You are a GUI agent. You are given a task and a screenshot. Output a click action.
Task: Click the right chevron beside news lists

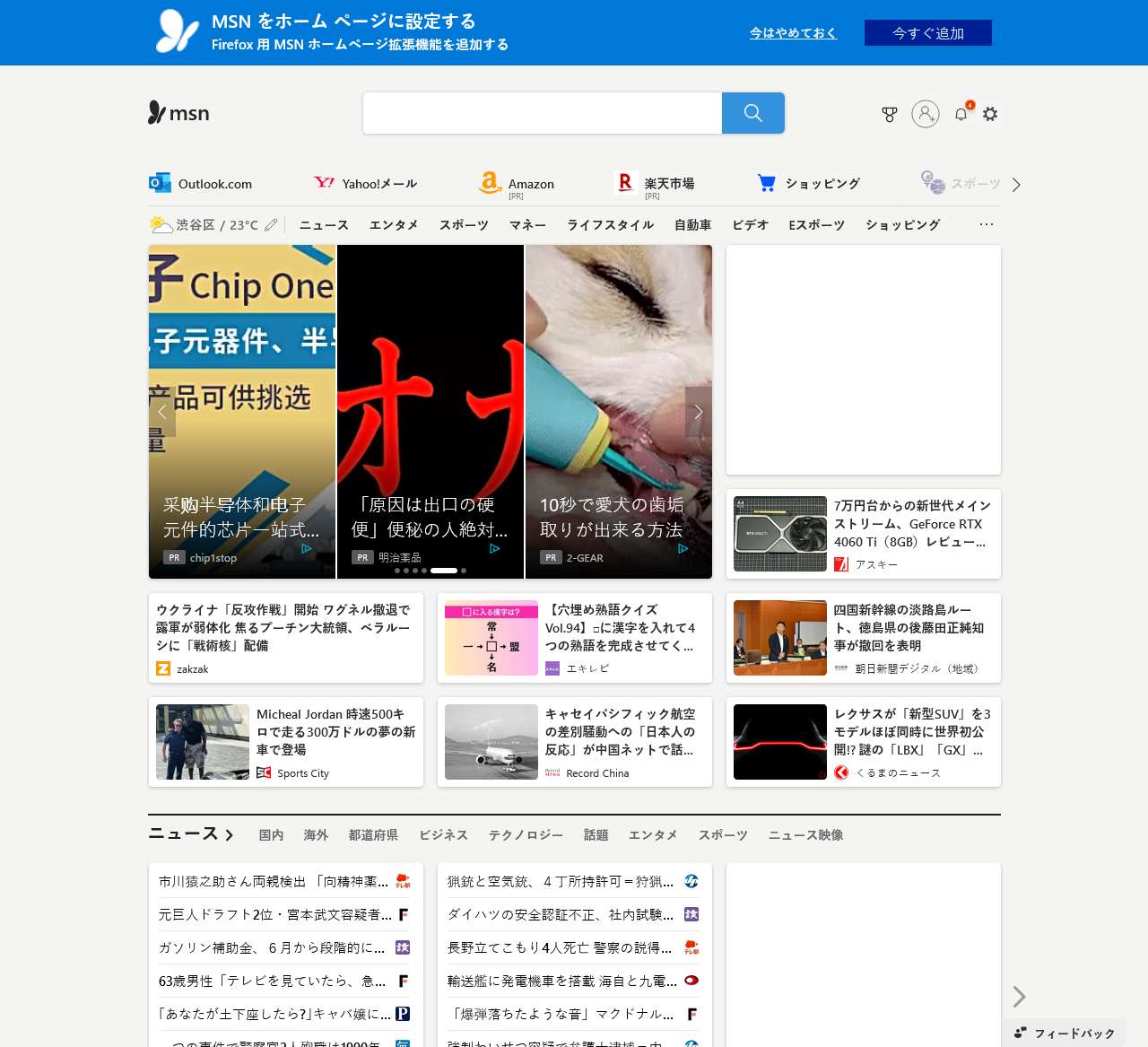[1019, 997]
